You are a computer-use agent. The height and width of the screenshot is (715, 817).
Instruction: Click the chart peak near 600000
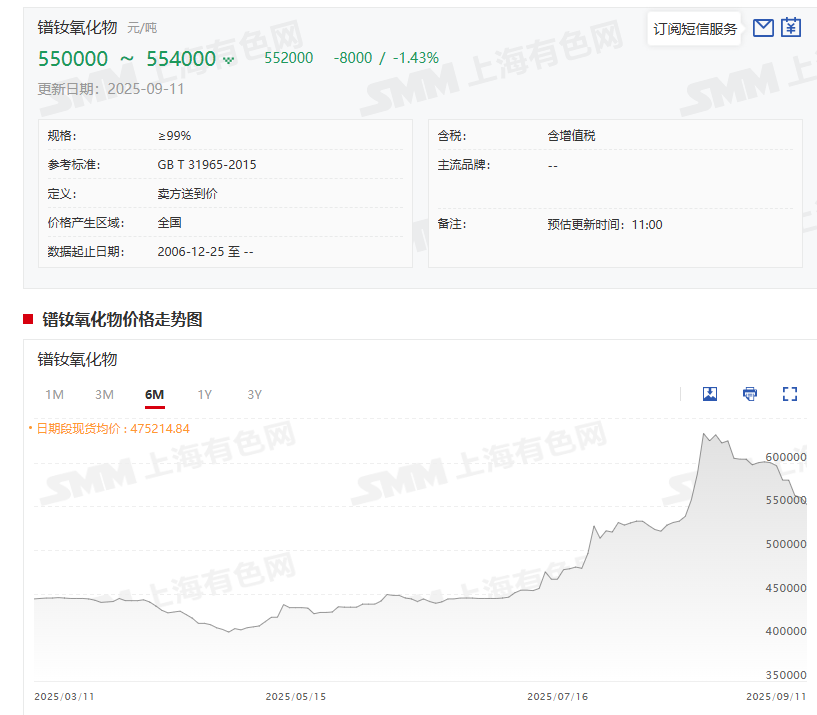(x=705, y=435)
